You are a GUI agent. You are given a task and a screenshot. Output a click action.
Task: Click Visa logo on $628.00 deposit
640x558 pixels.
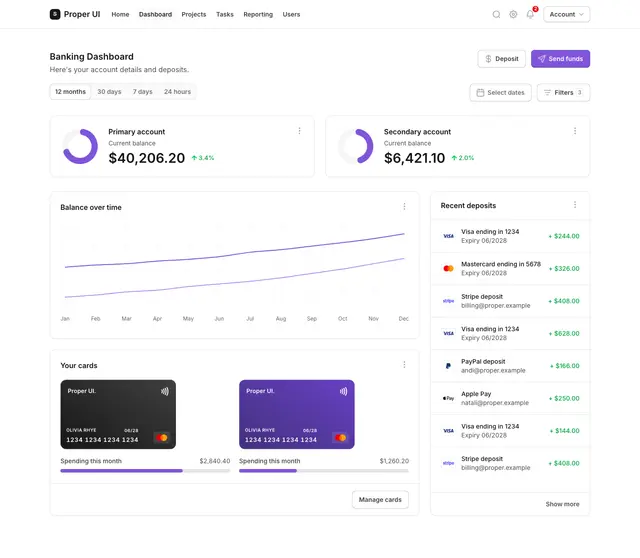[448, 333]
